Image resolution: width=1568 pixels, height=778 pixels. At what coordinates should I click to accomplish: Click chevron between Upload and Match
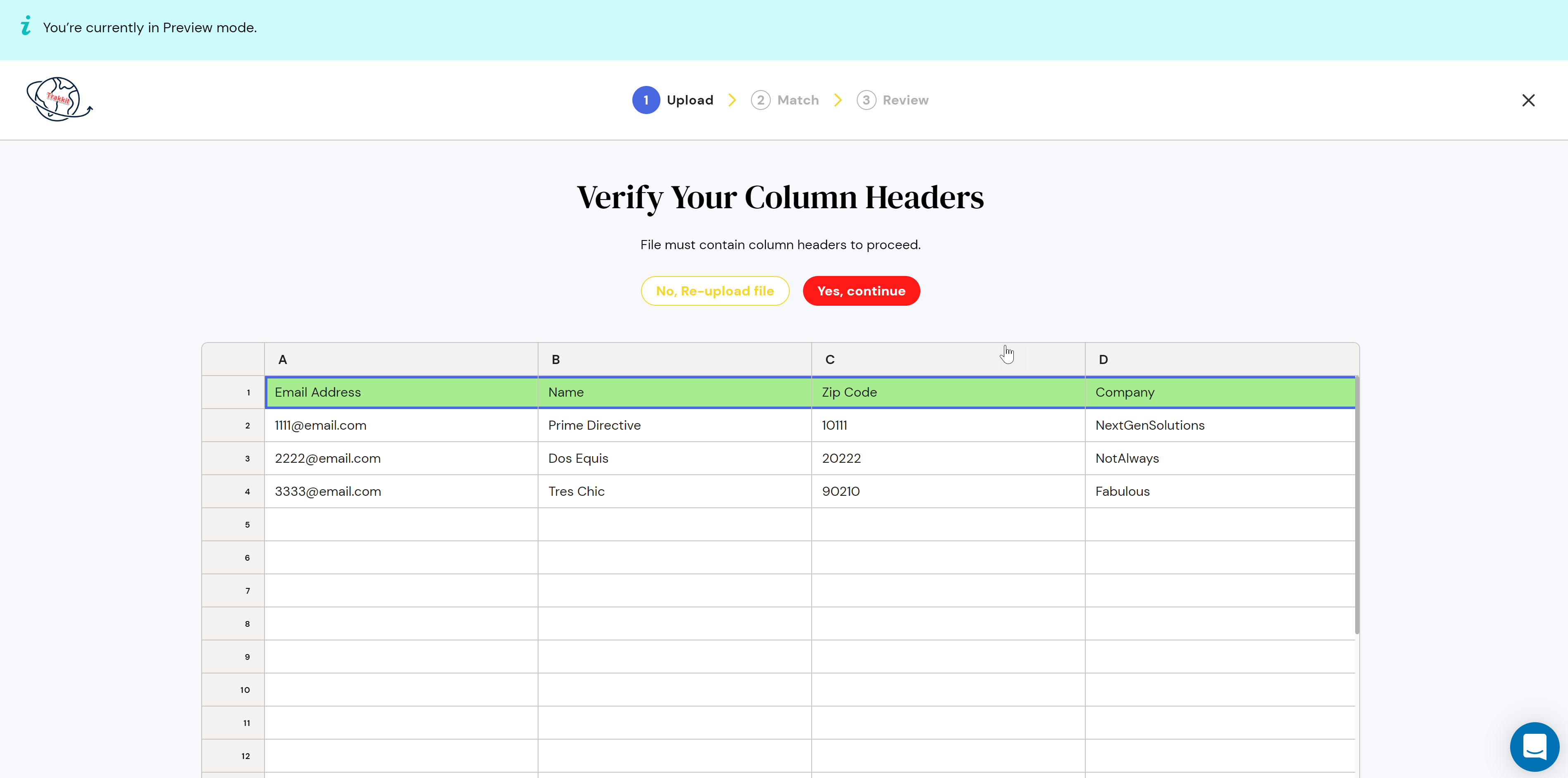[x=732, y=100]
